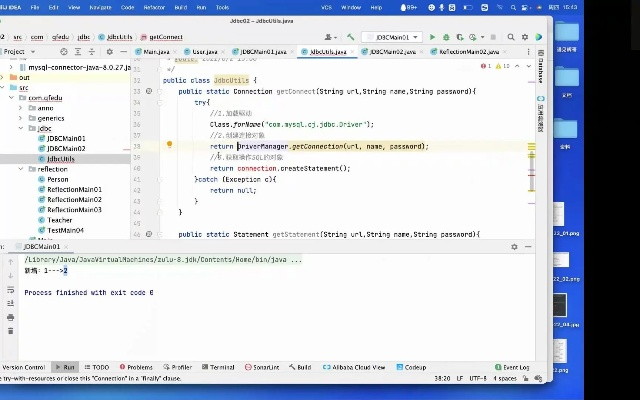The height and width of the screenshot is (400, 640).
Task: Click the green Run button in toolbar
Action: tap(432, 37)
